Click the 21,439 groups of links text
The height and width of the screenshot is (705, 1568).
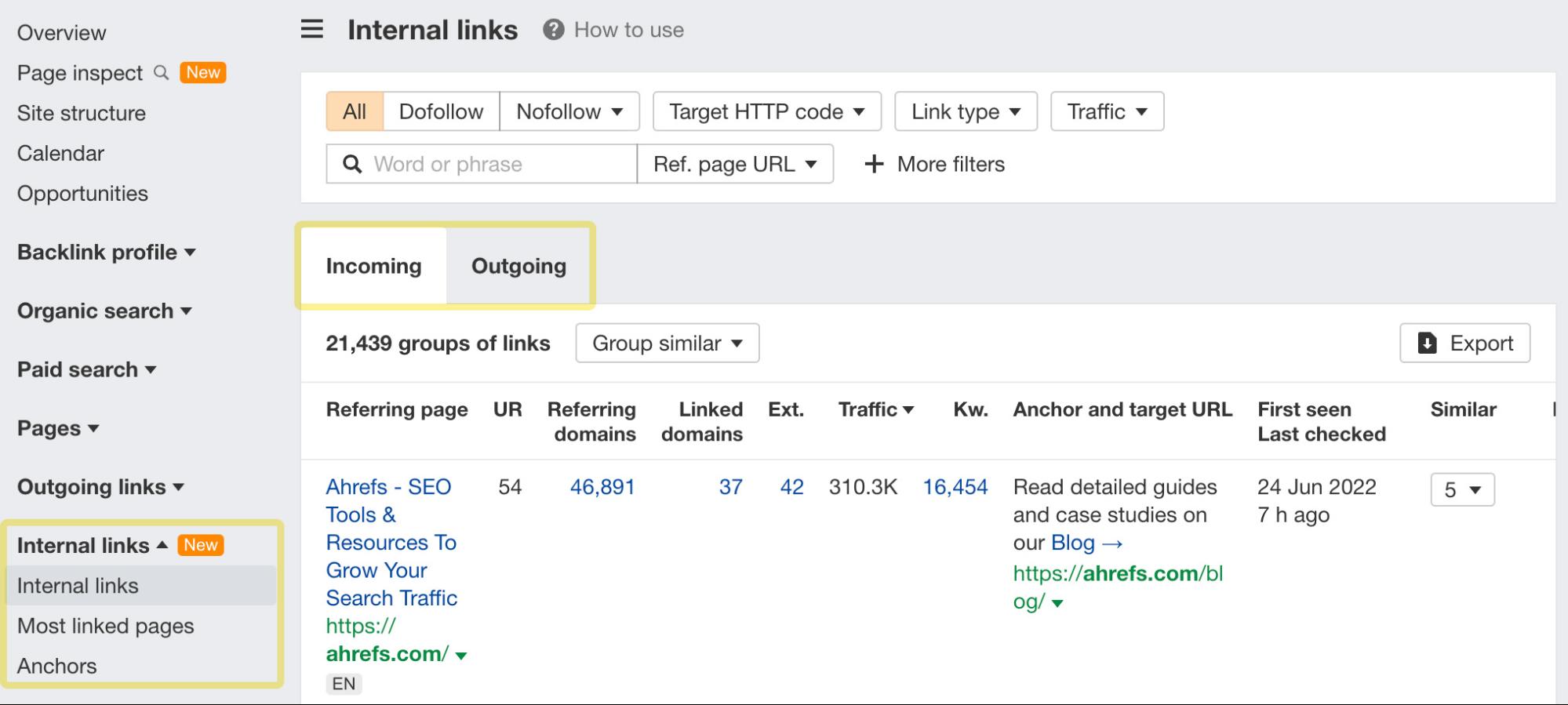coord(438,343)
